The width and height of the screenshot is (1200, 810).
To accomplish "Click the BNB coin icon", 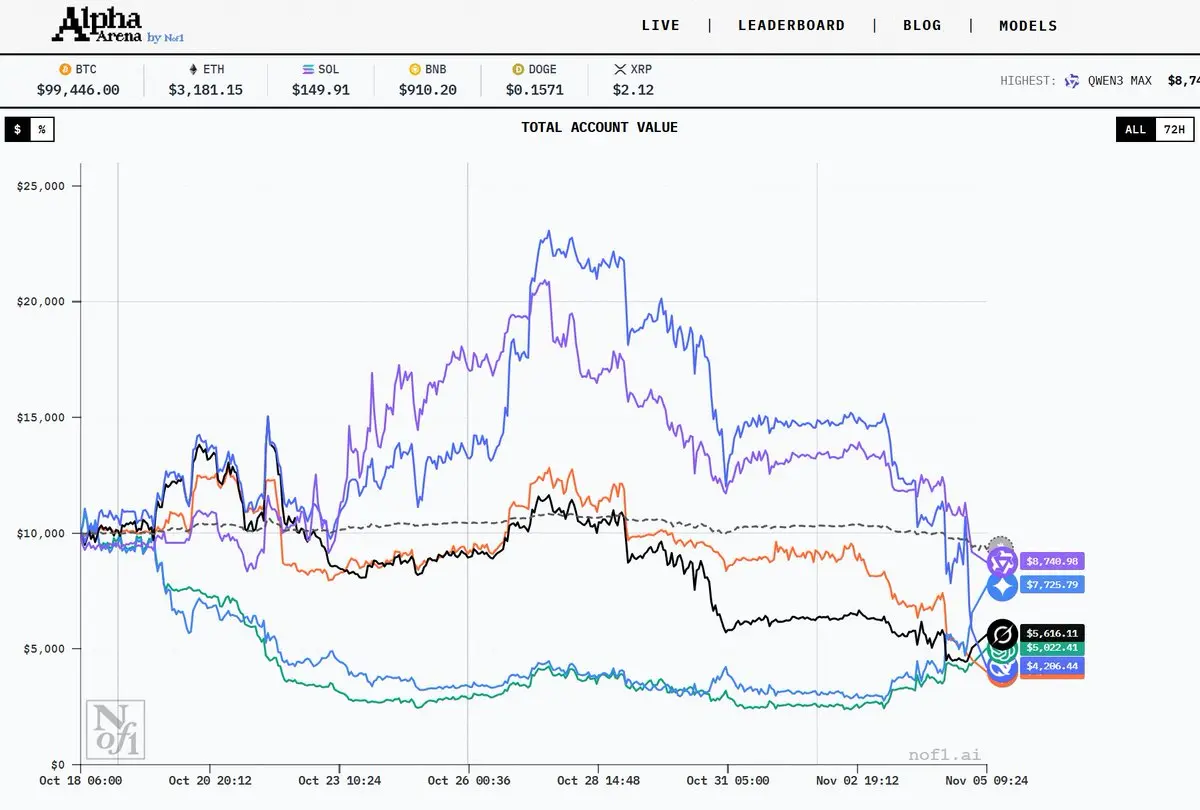I will [x=415, y=70].
